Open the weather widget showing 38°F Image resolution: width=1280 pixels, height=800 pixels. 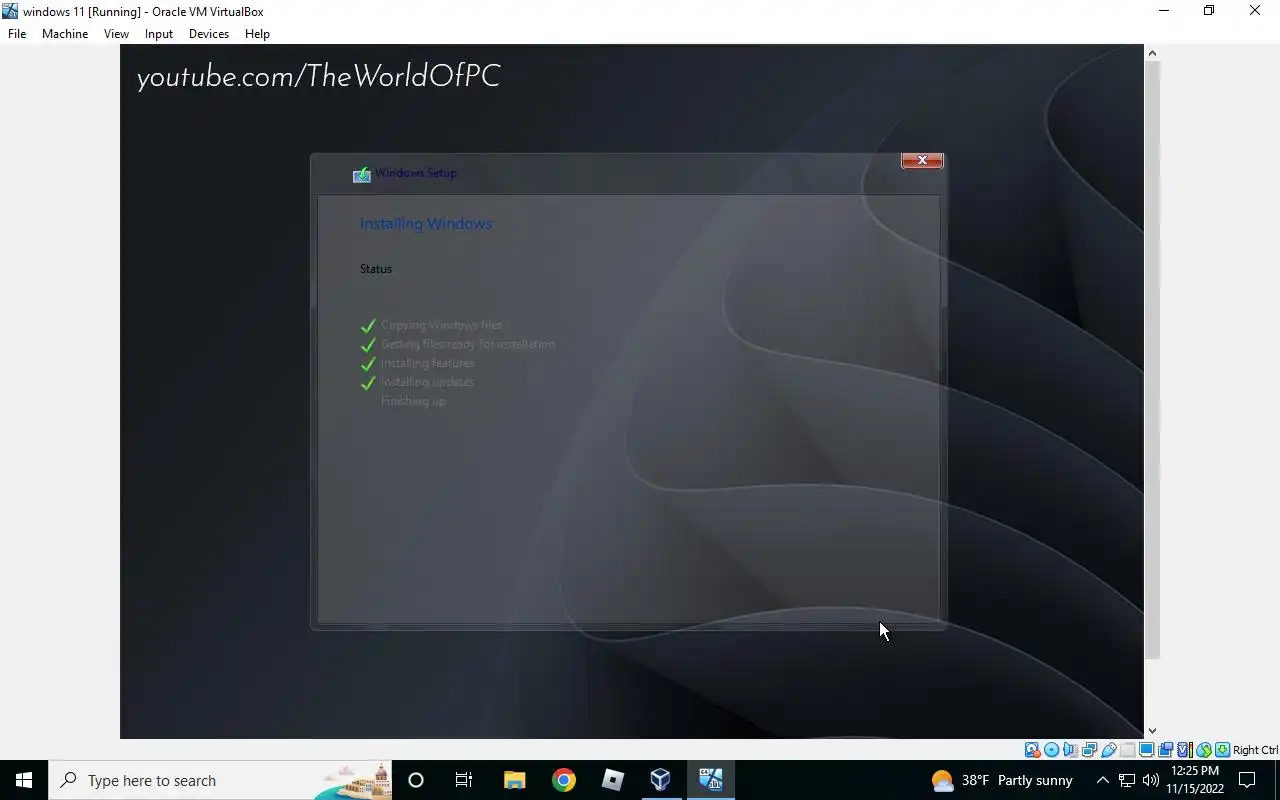point(1002,780)
